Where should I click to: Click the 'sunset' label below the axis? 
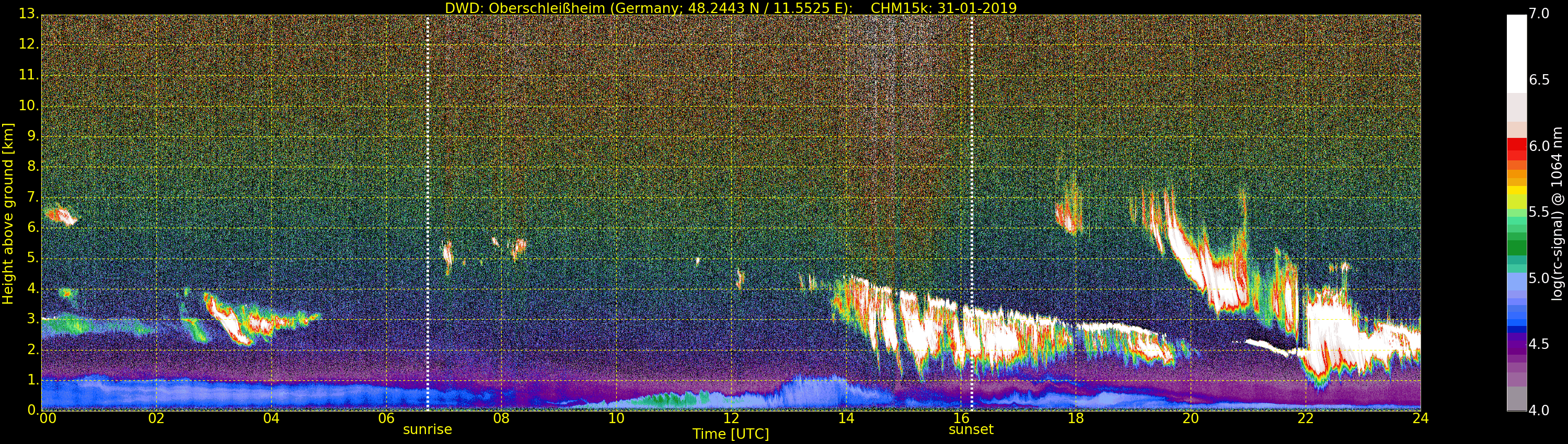[x=971, y=429]
